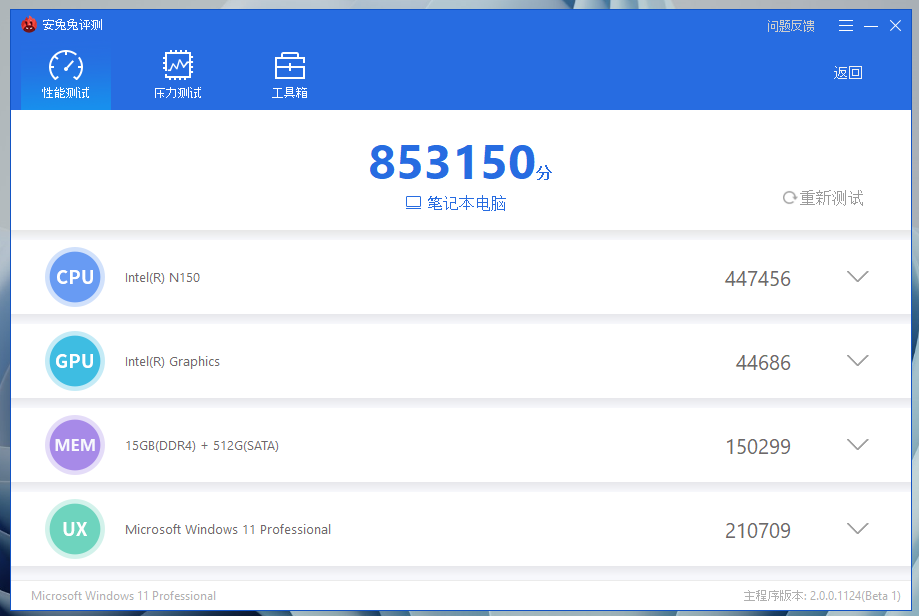Click the Intel(R) N150 CPU name

(162, 278)
